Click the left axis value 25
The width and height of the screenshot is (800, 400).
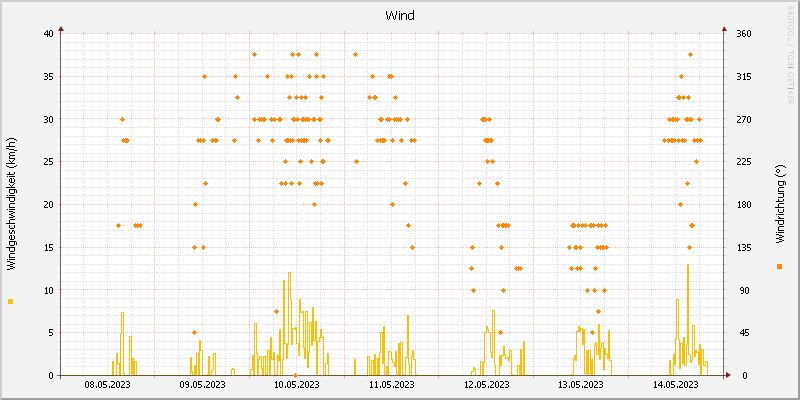click(x=48, y=162)
